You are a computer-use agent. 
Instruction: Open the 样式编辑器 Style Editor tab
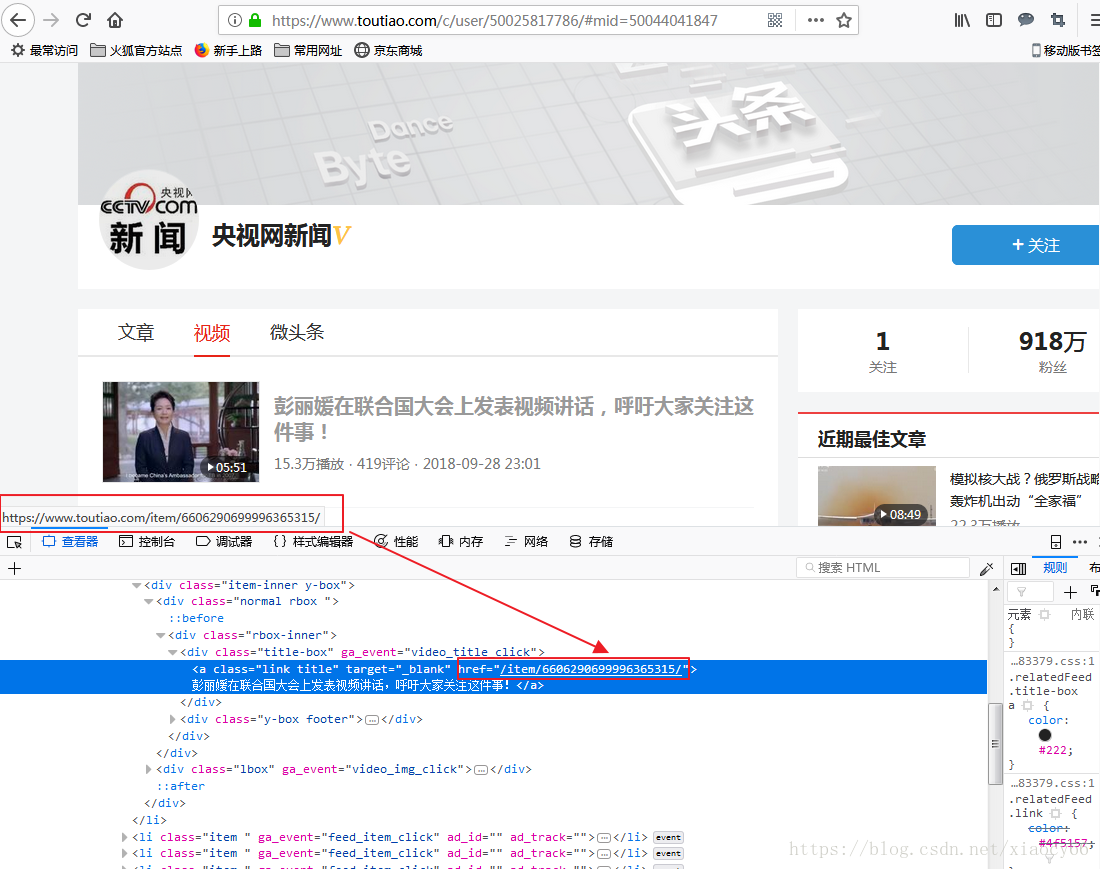313,541
